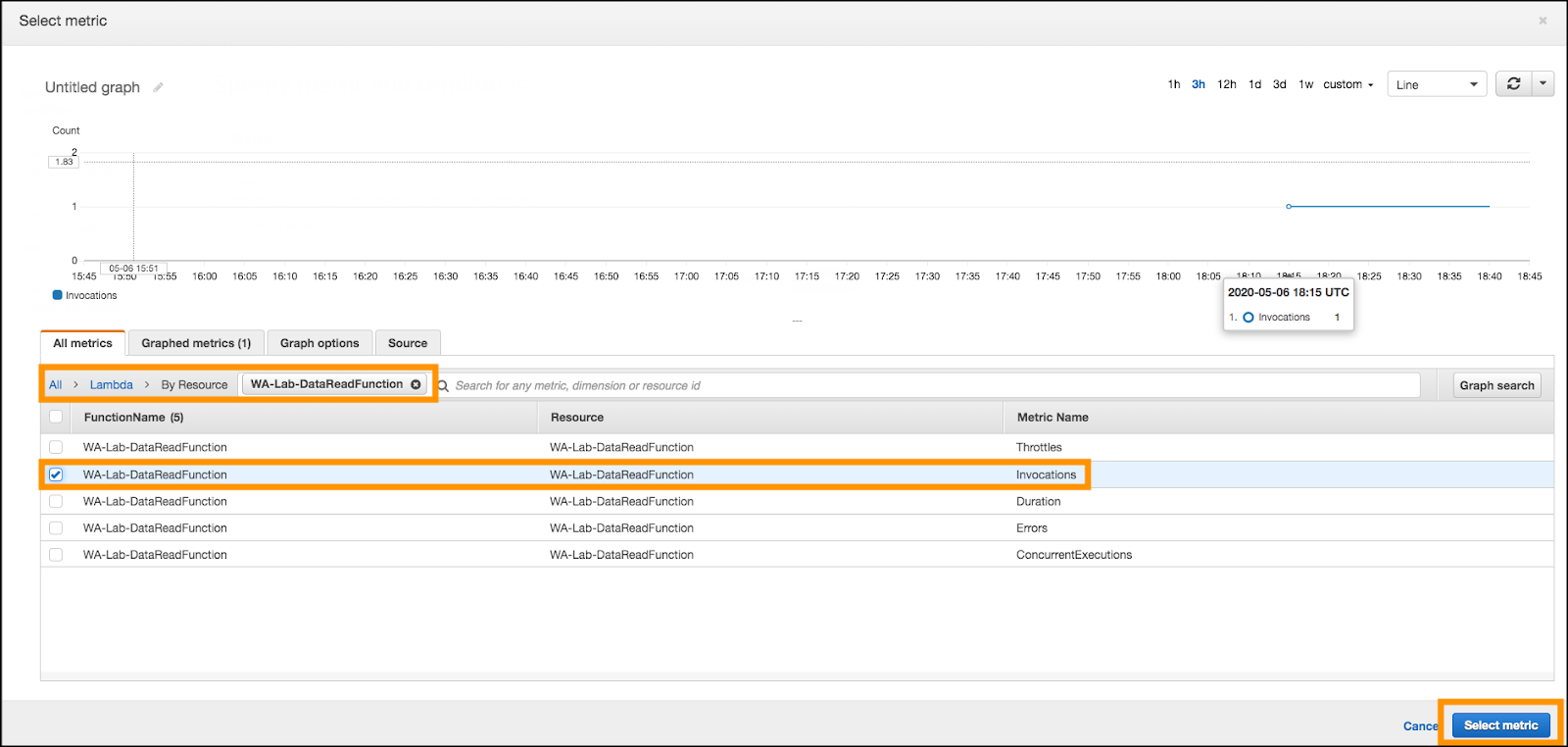Click the blue Invocations legend swatch
Viewport: 1568px width, 747px height.
[58, 295]
